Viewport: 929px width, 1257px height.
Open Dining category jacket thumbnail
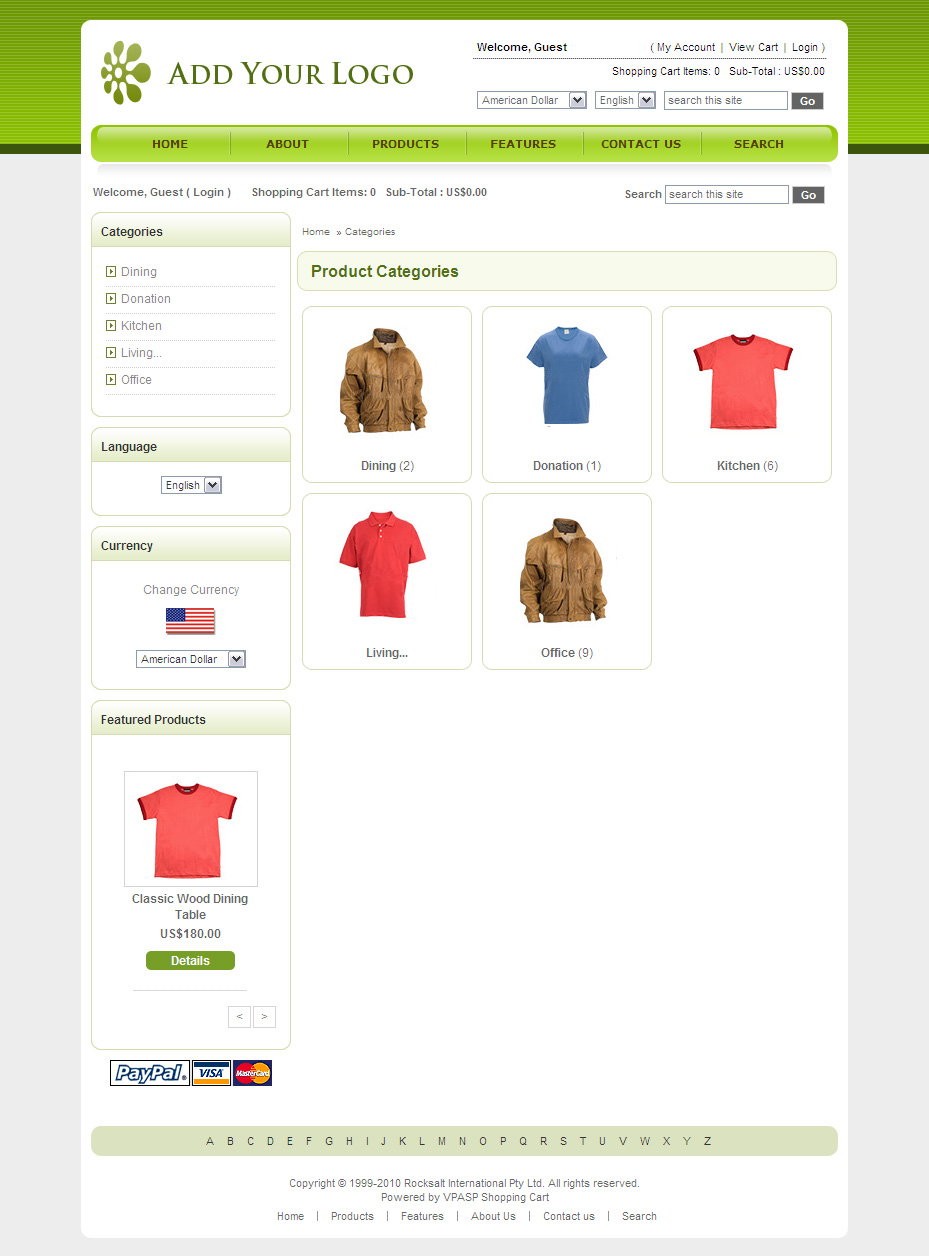383,380
